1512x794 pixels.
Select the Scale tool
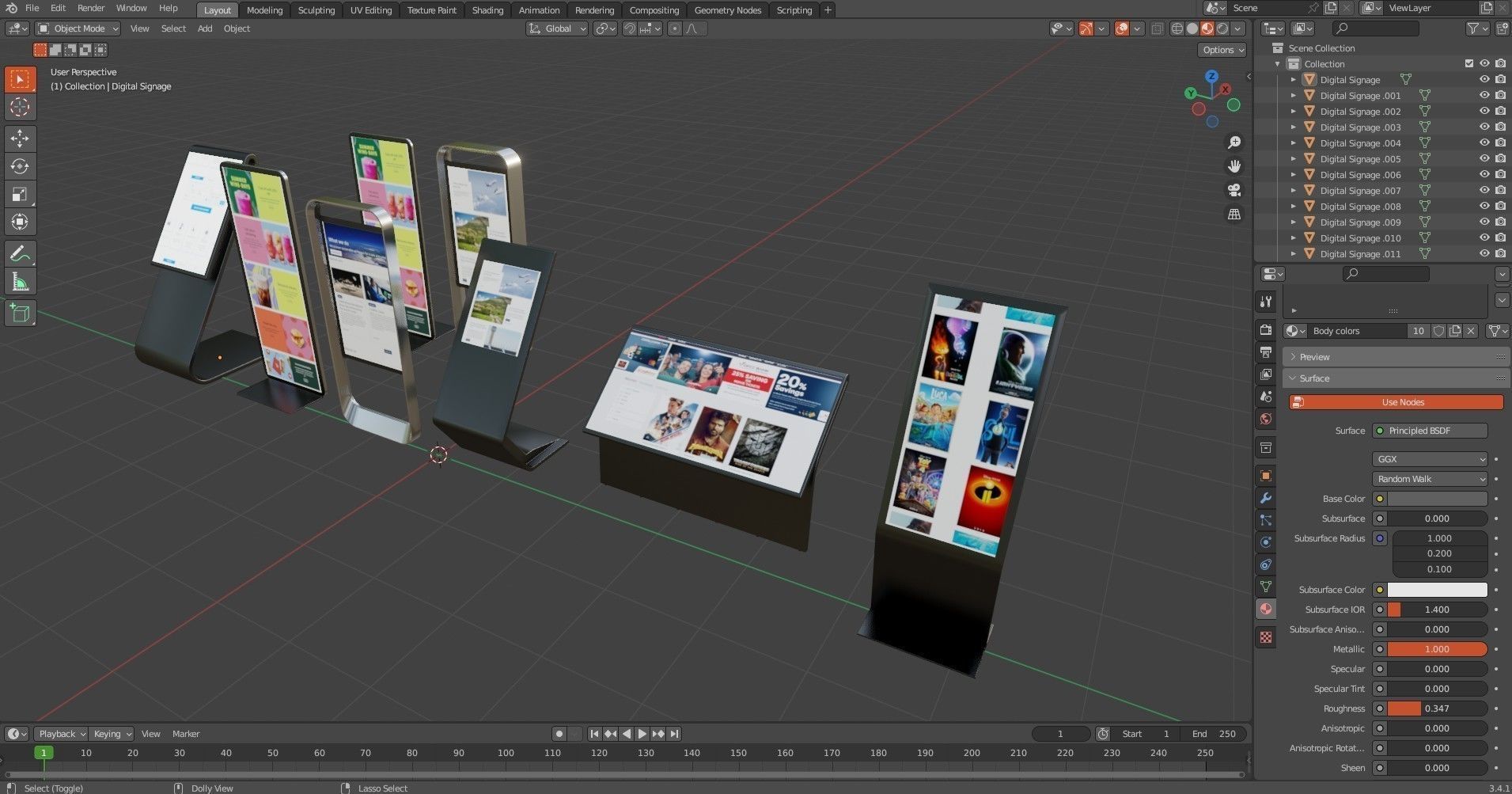(x=20, y=194)
